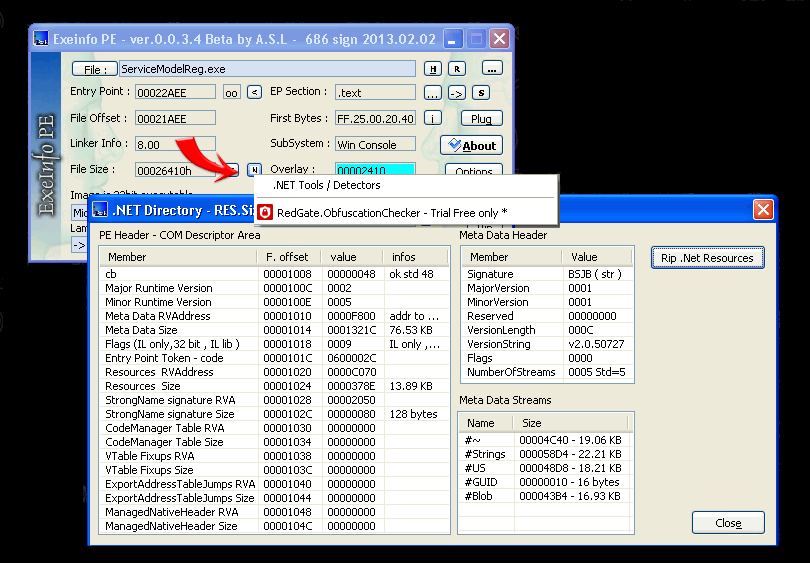
Task: Click the File : button
Action: (95, 69)
